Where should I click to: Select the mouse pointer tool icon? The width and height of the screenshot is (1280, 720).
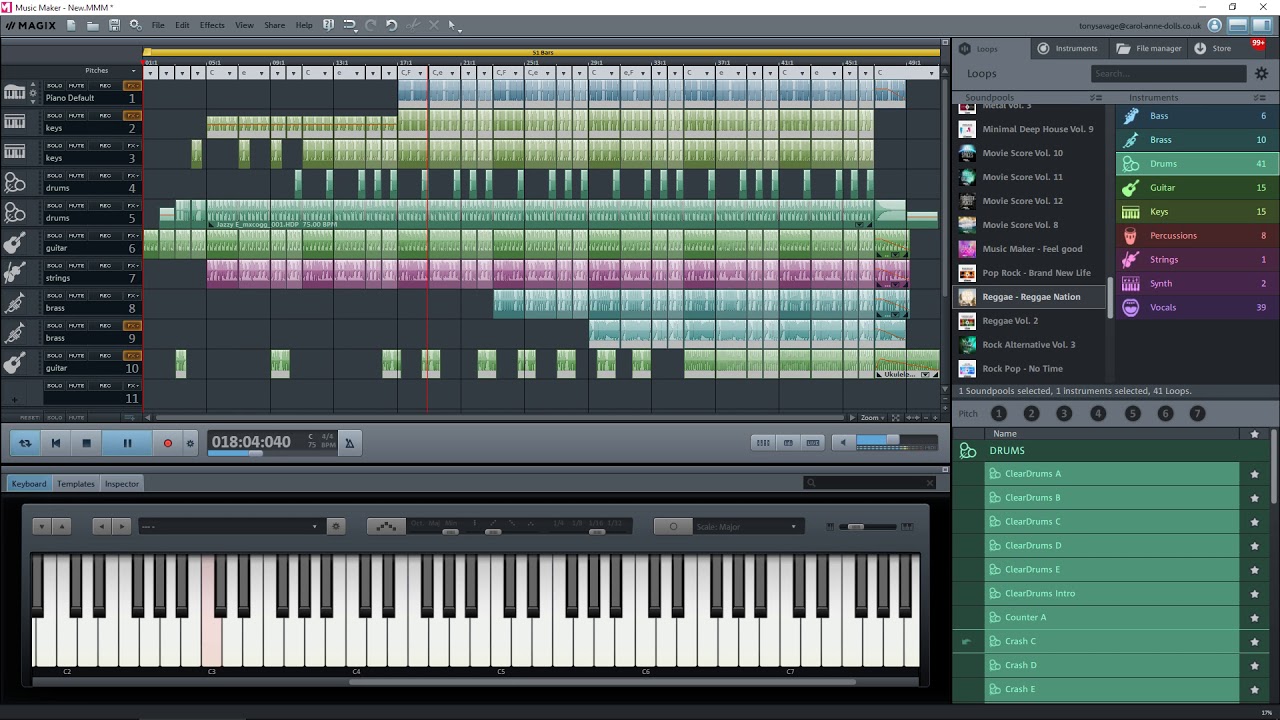tap(452, 25)
